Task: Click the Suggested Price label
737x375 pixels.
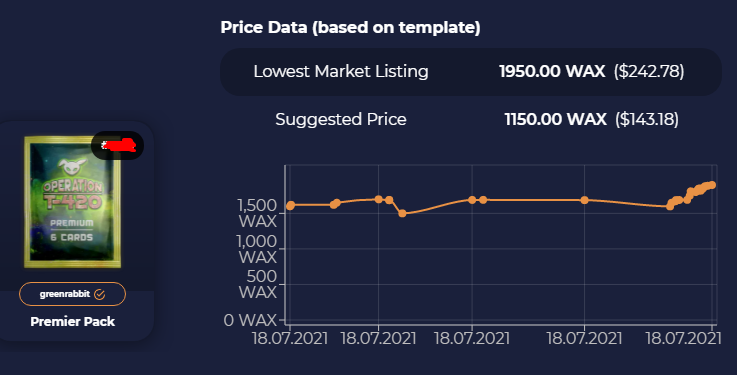Action: click(x=341, y=119)
